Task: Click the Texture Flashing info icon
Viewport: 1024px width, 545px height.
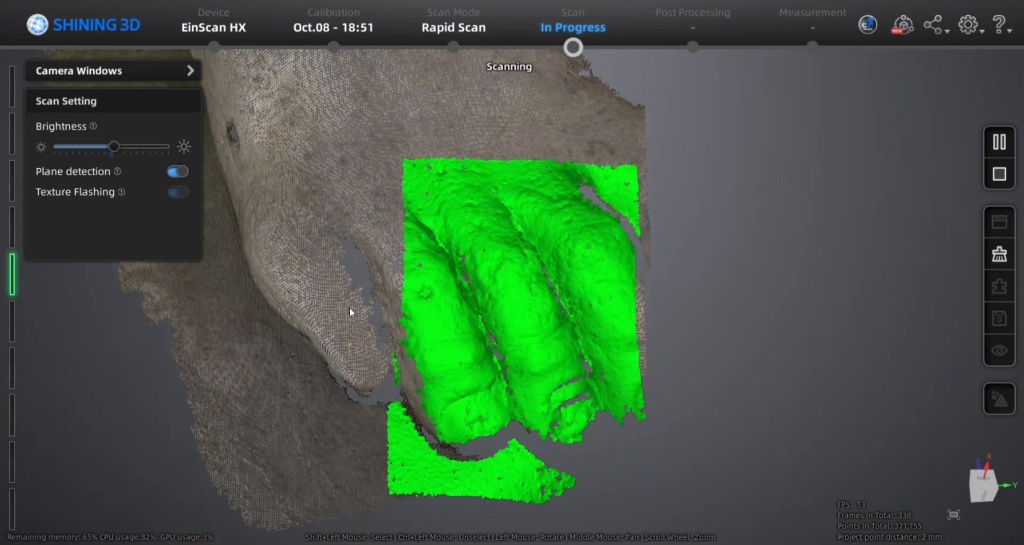Action: [121, 192]
